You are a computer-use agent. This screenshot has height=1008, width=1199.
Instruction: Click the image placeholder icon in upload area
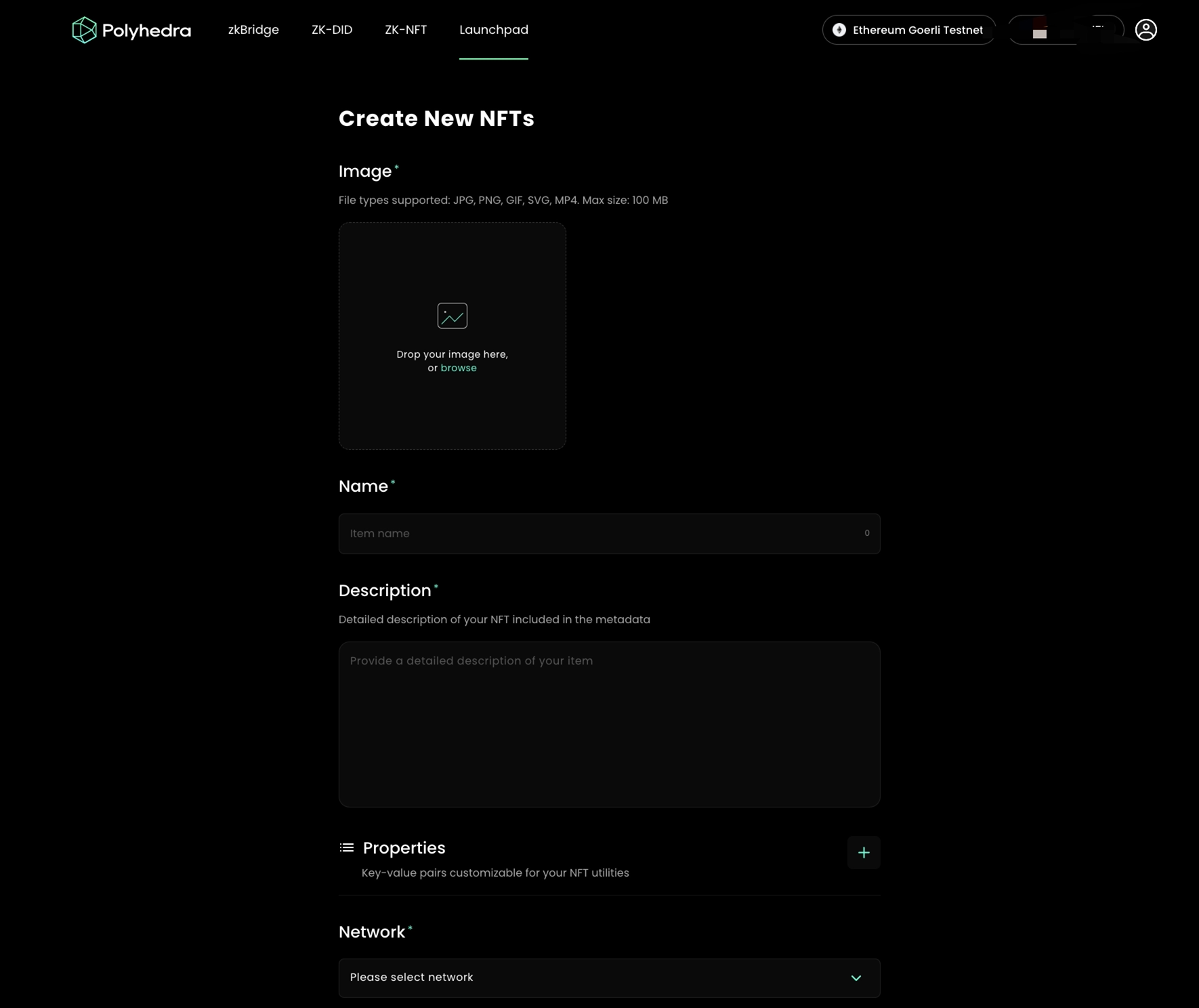pos(452,315)
